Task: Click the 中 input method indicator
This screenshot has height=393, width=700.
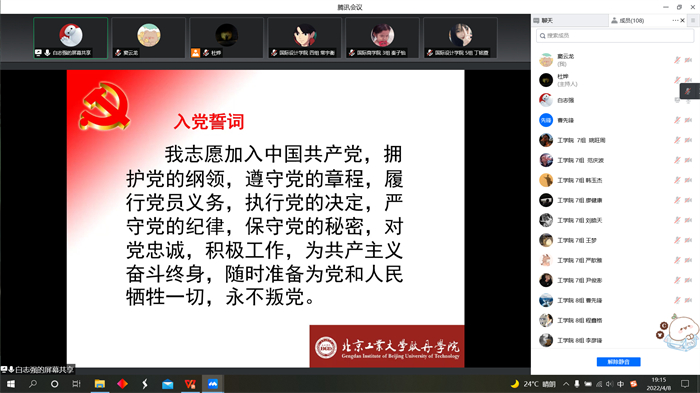Action: point(621,384)
